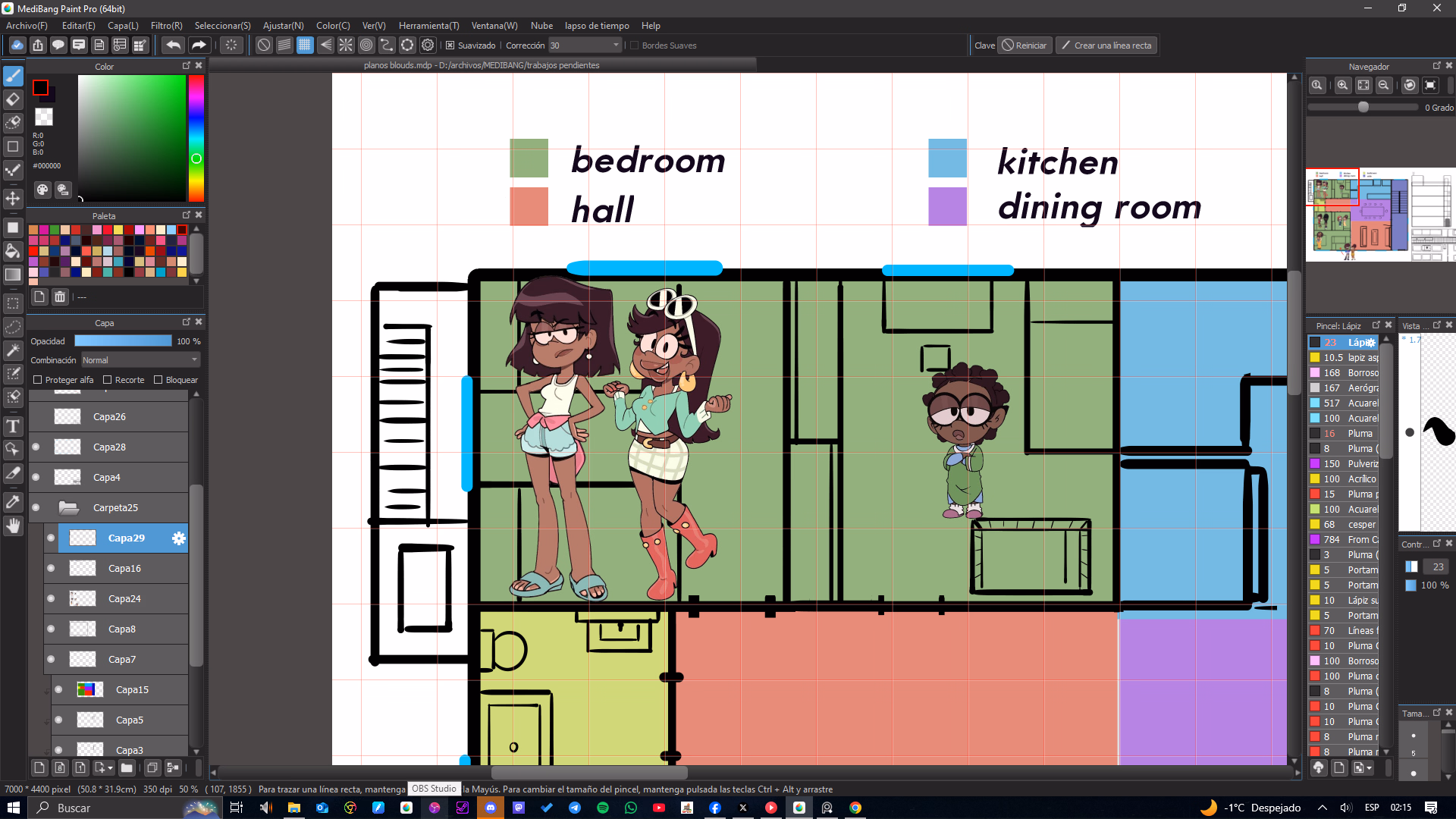Select the Eraser tool
The image size is (1456, 819).
tap(13, 99)
